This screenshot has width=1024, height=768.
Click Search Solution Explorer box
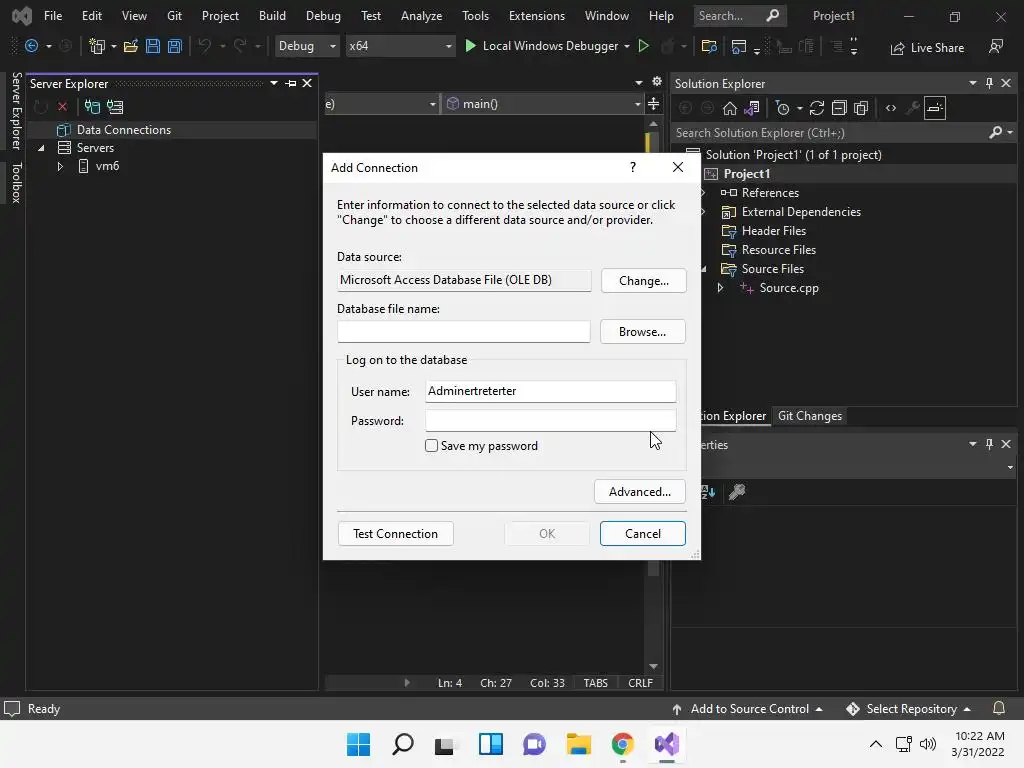pyautogui.click(x=831, y=133)
